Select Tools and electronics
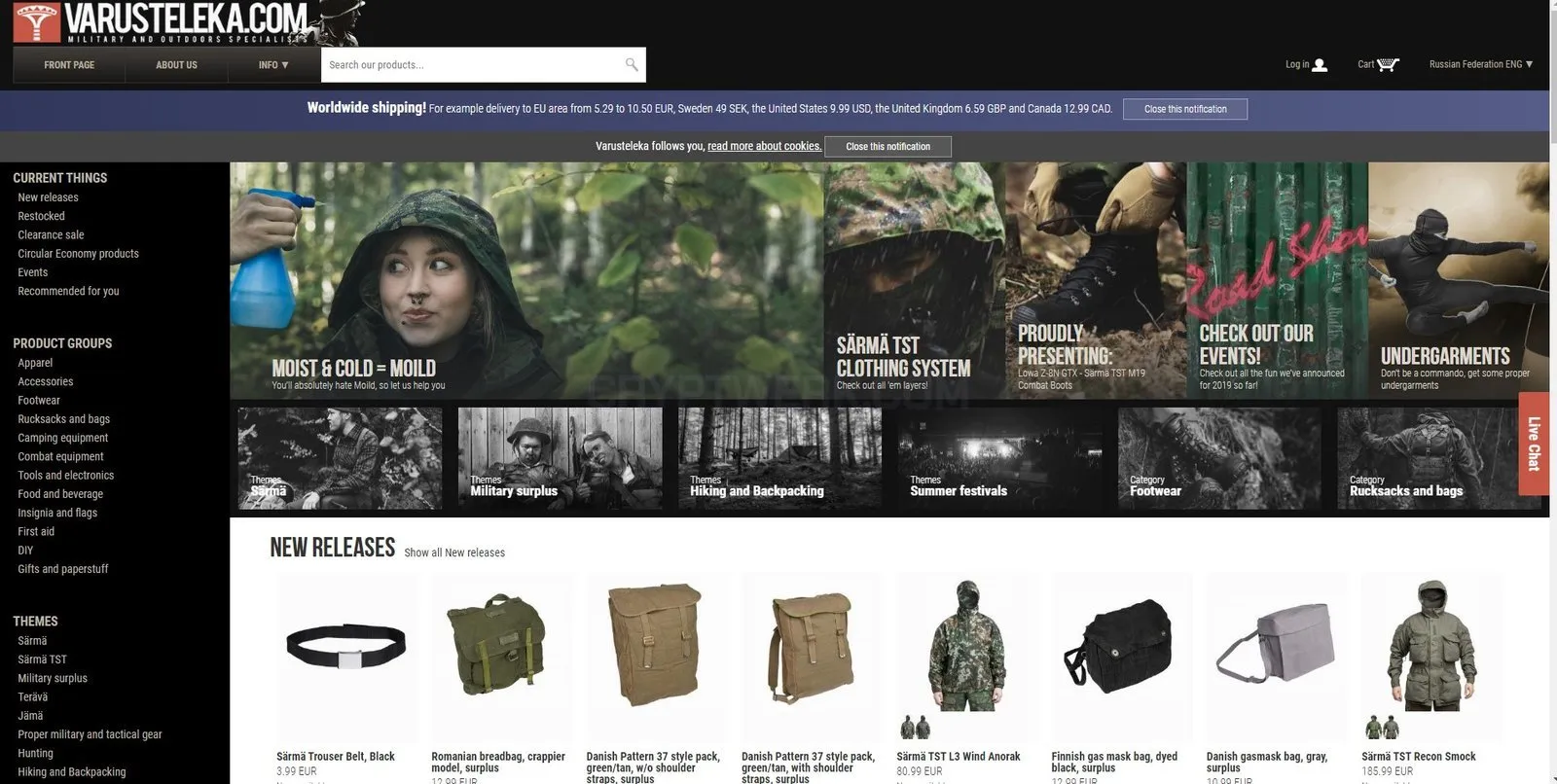The image size is (1557, 784). [x=65, y=475]
